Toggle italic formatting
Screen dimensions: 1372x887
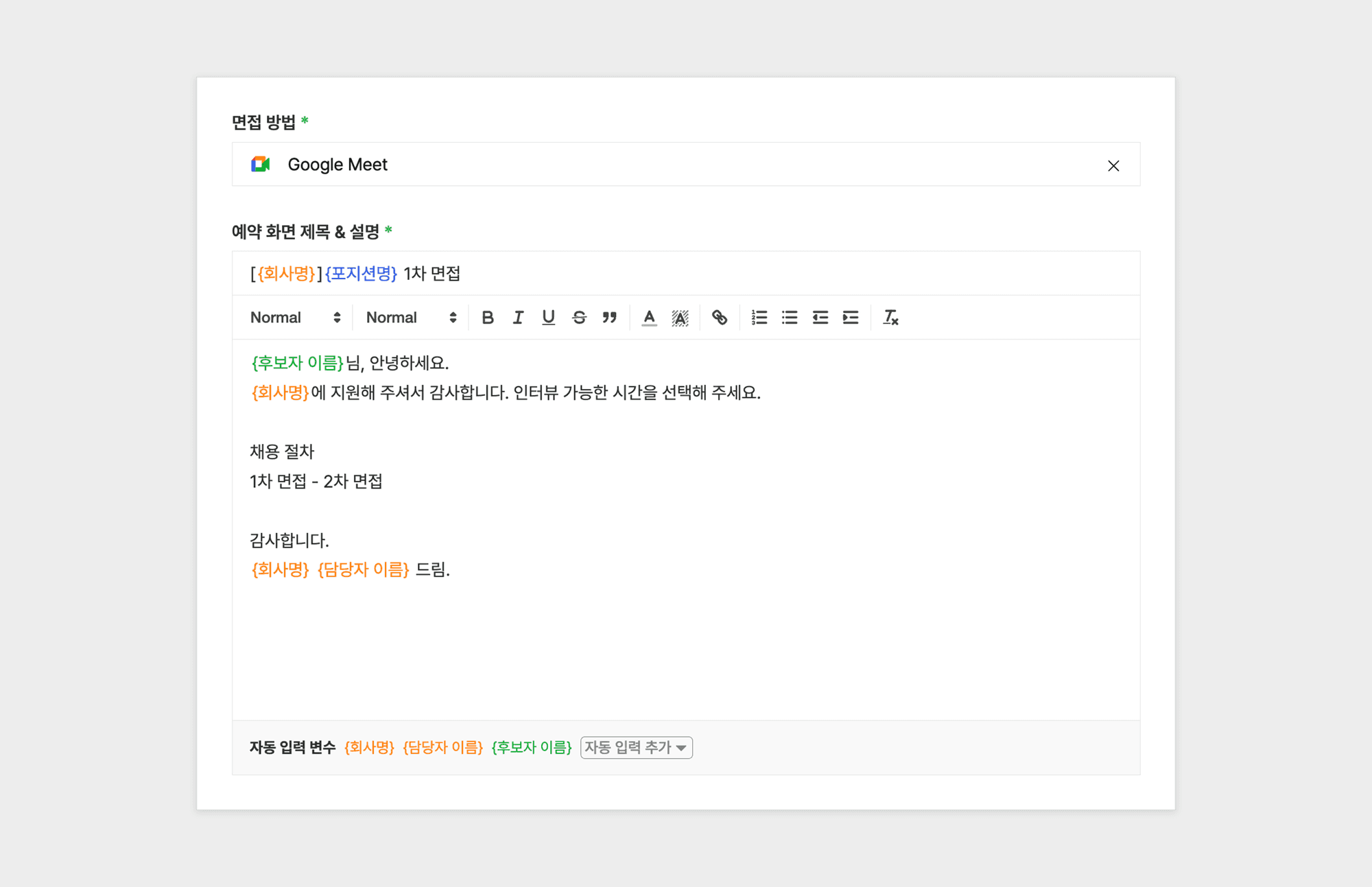click(518, 318)
